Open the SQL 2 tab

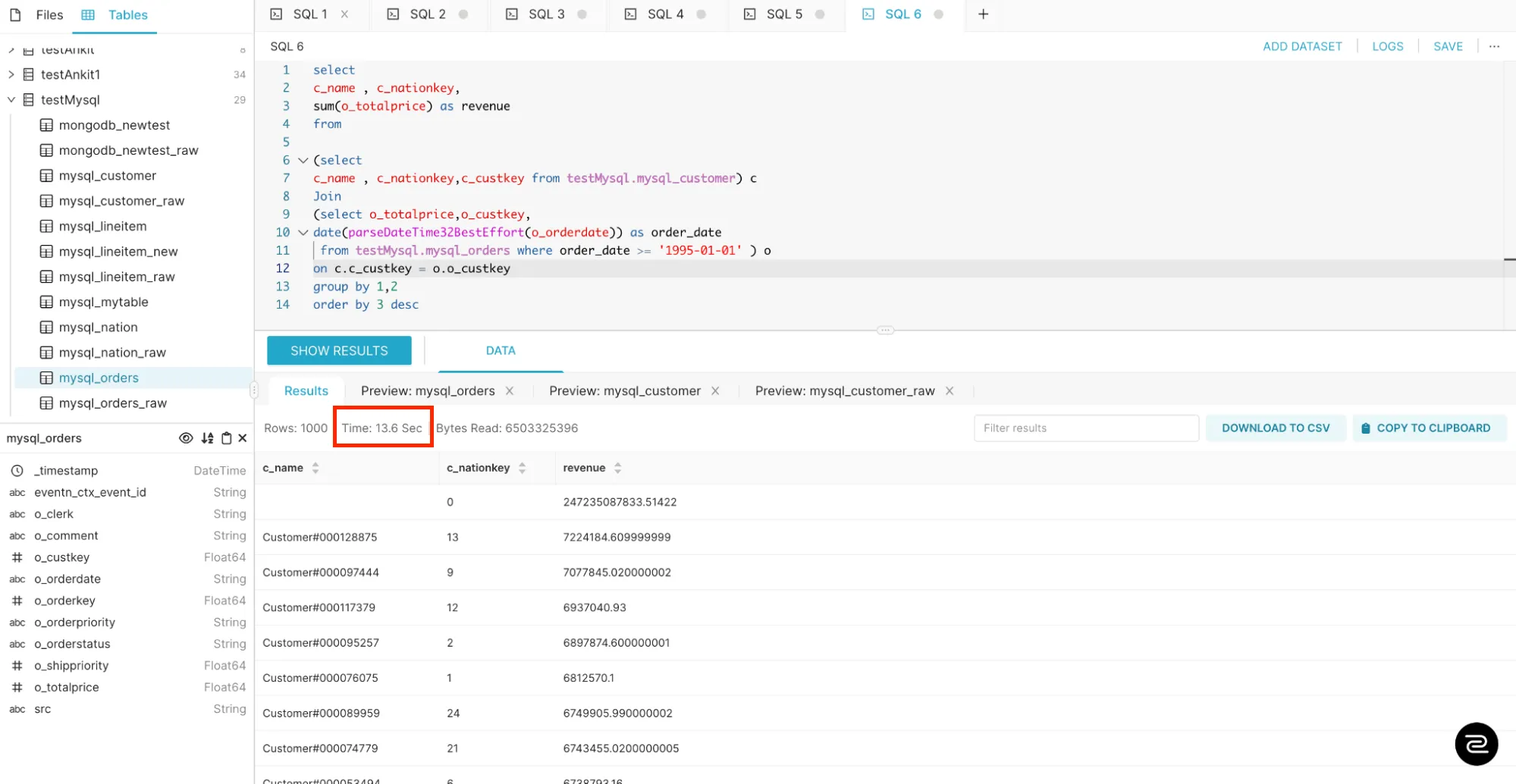click(428, 14)
